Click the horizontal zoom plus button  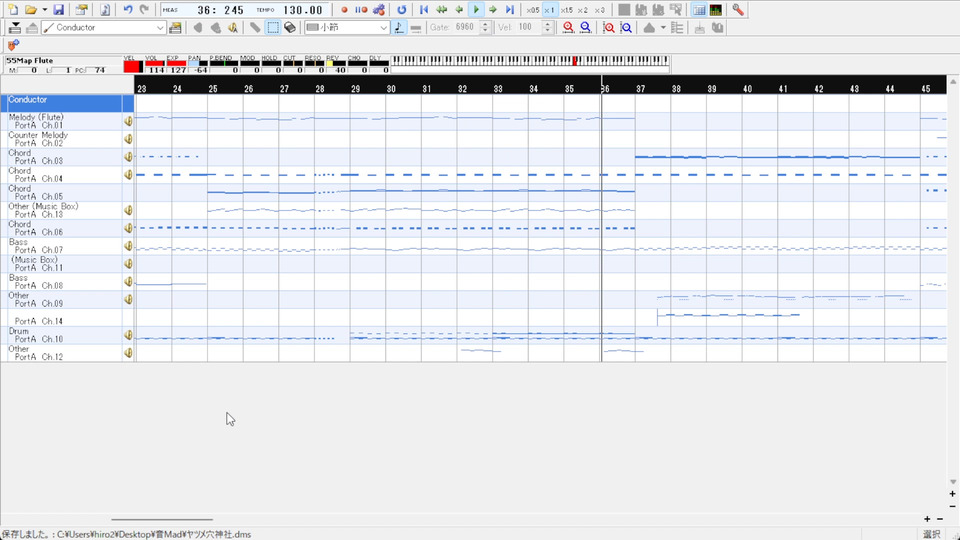pos(927,519)
